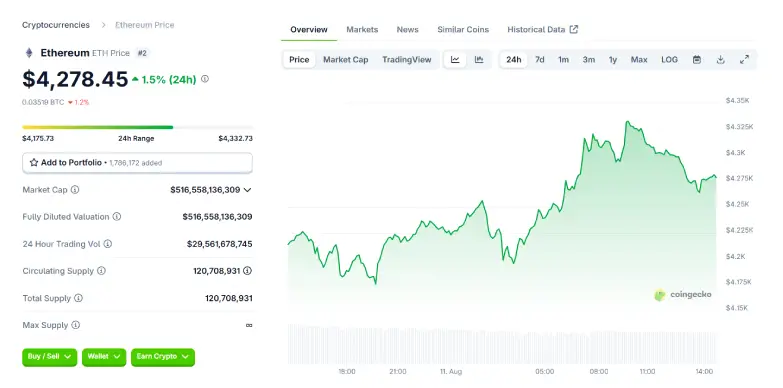Viewport: 783px width, 388px height.
Task: Click the 24 Hour Trading Vol info icon
Action: (107, 244)
